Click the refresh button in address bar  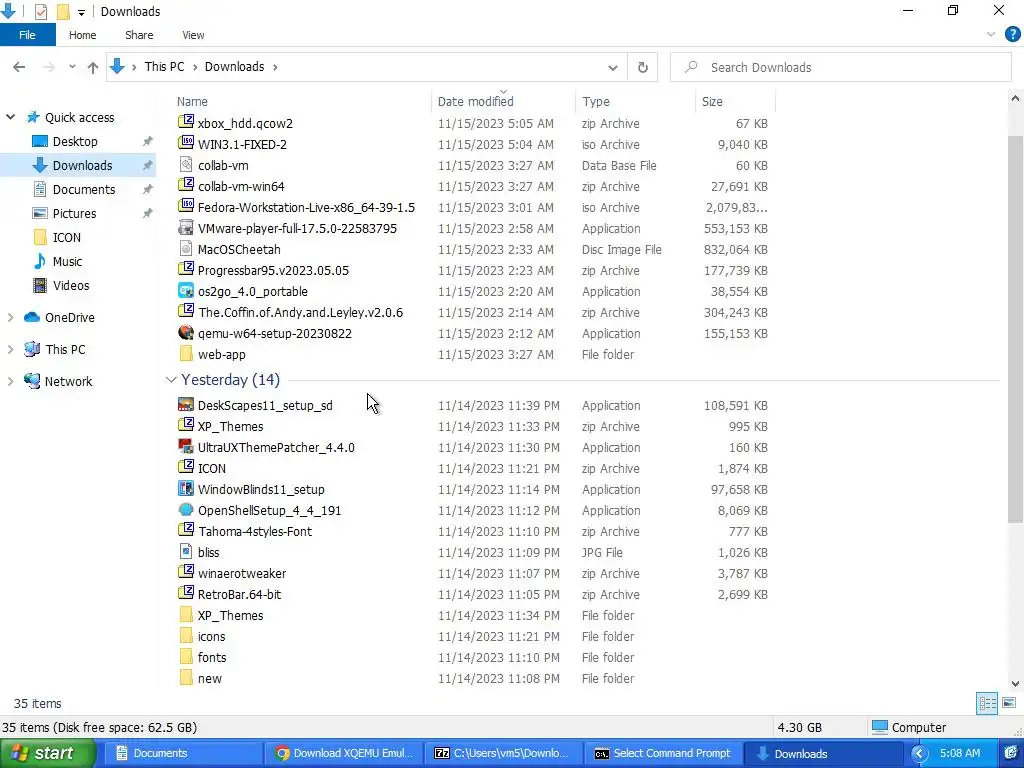[x=643, y=67]
